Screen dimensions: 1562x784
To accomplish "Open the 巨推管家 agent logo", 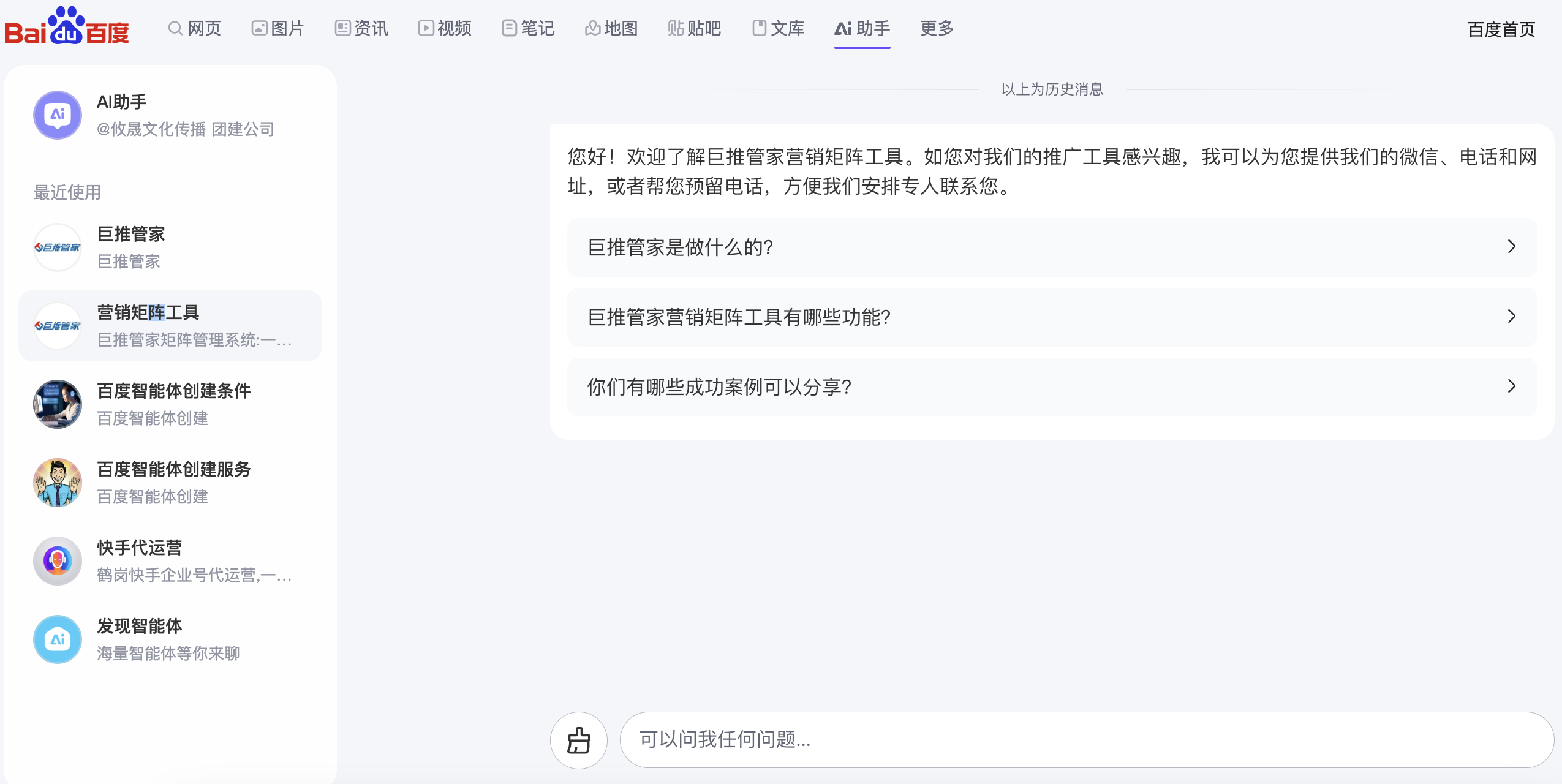I will pos(58,247).
